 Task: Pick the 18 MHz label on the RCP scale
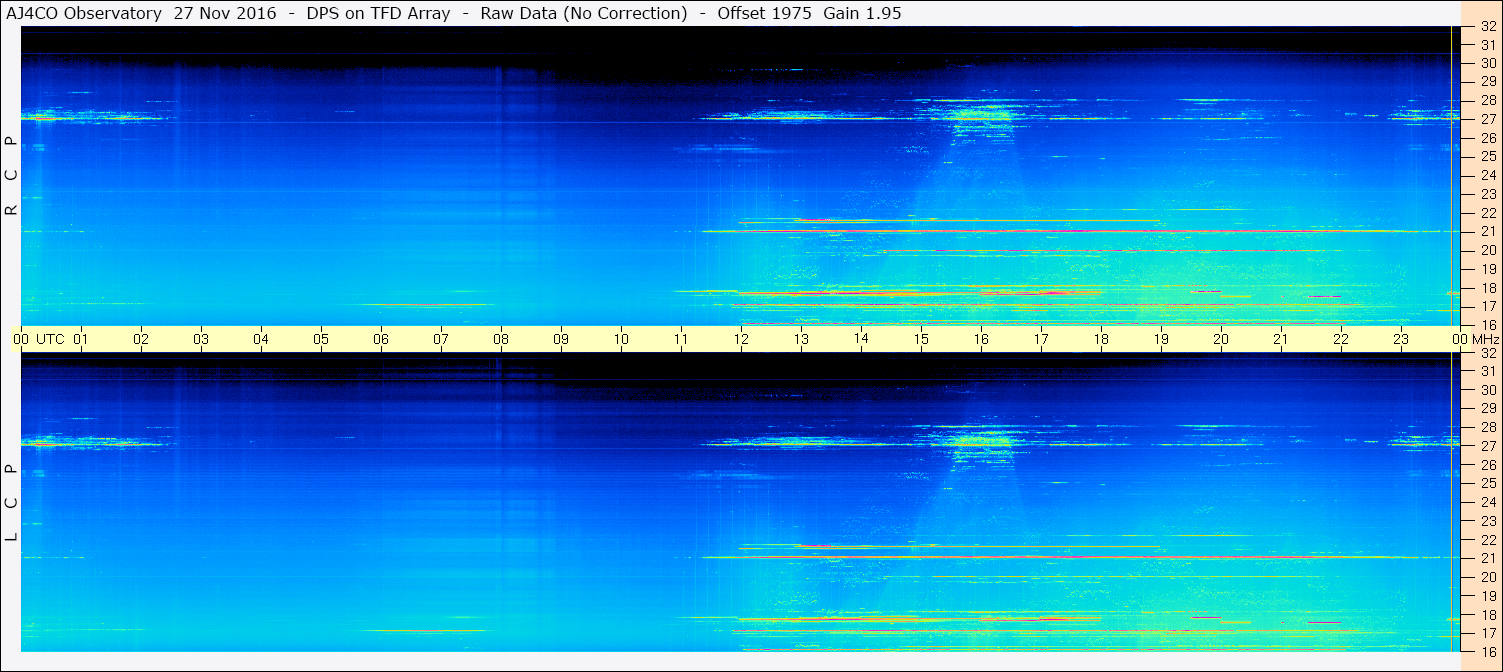[x=1488, y=287]
